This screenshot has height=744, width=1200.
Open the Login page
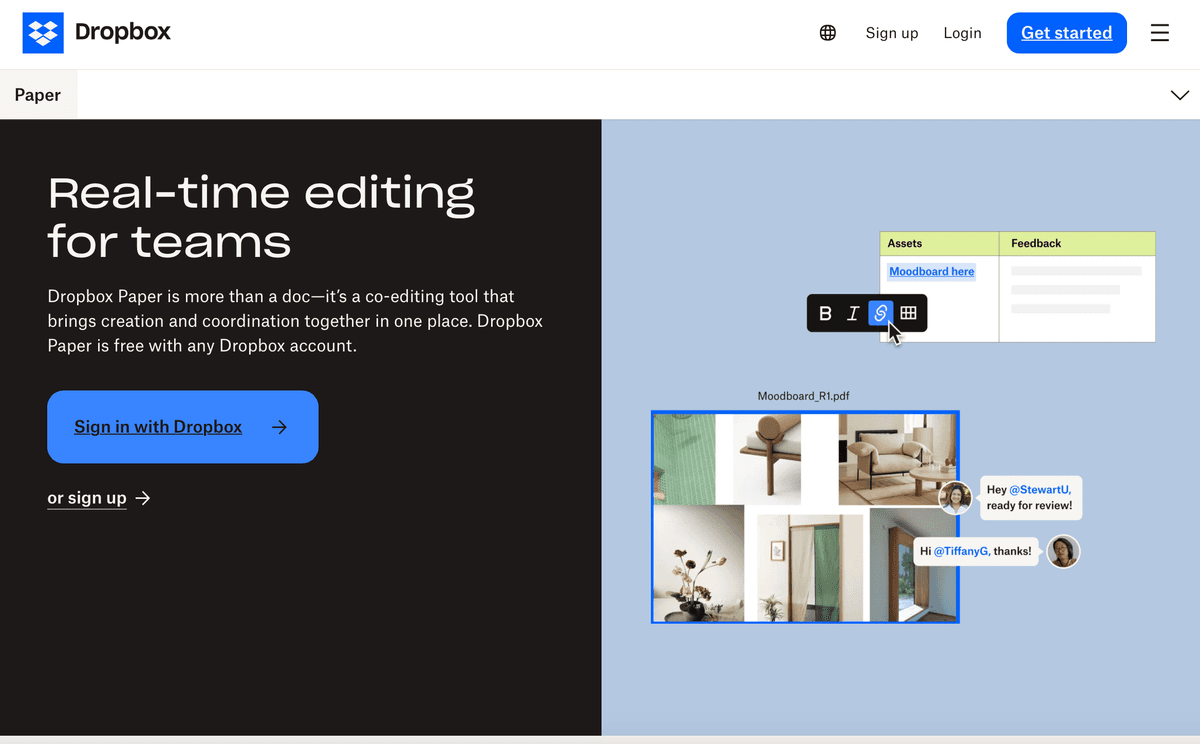pyautogui.click(x=962, y=32)
